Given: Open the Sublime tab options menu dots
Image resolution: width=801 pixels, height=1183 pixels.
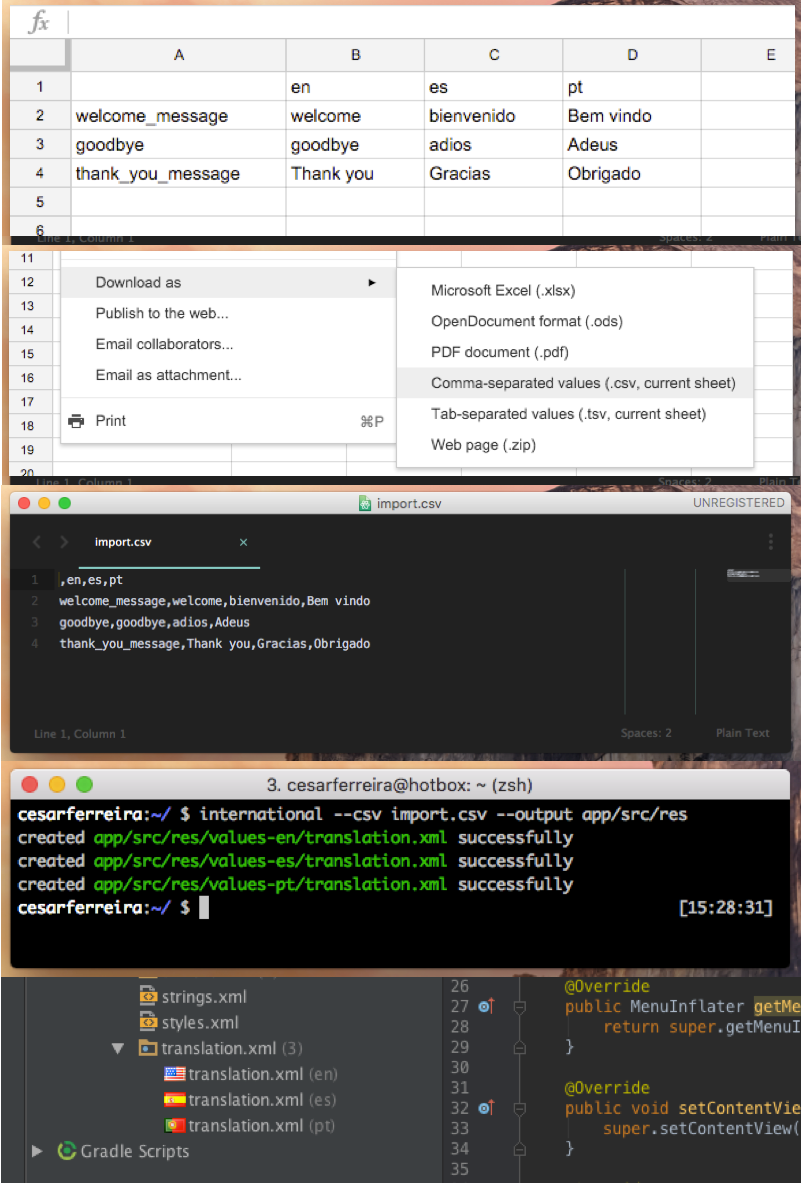Looking at the screenshot, I should coord(770,542).
